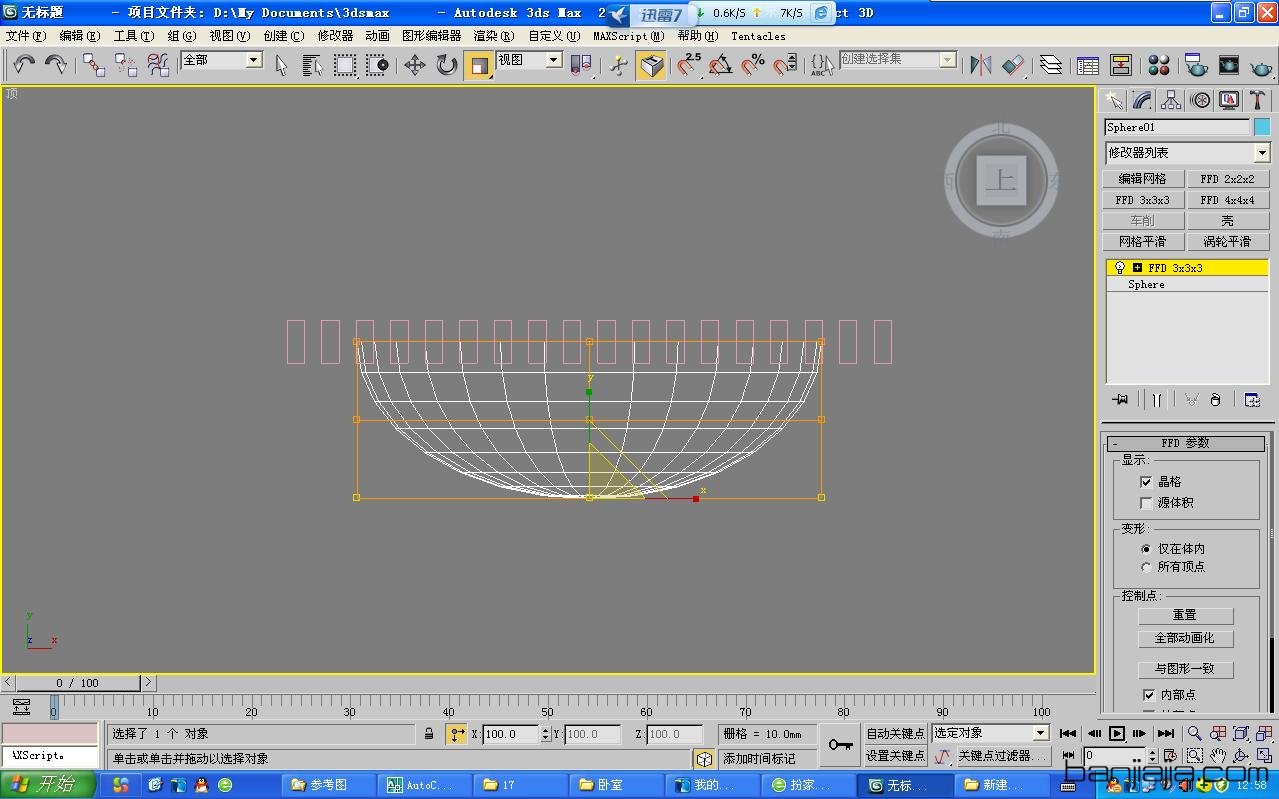Toggle the Percent Snap icon
The width and height of the screenshot is (1279, 799).
point(752,65)
